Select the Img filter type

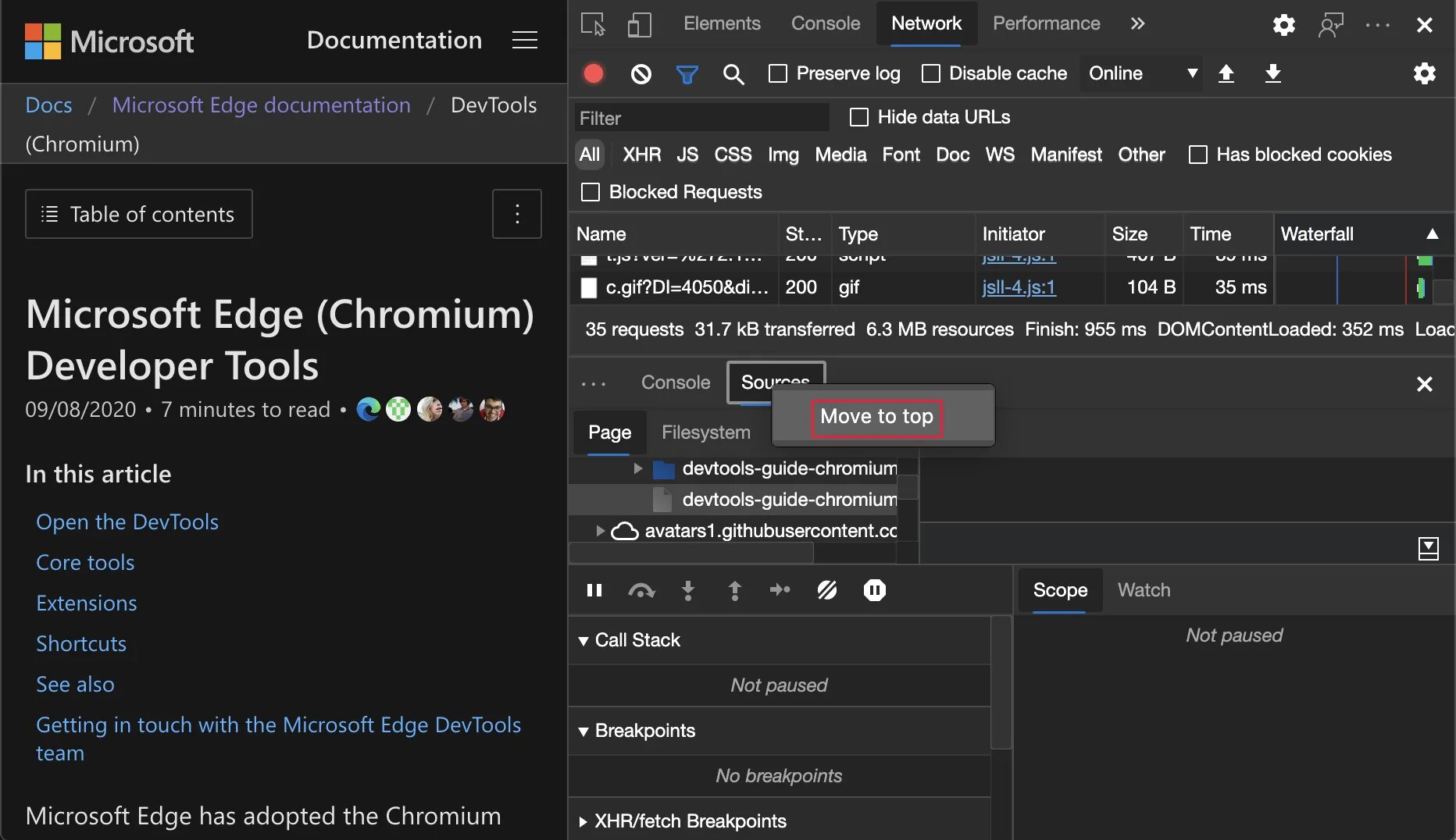[783, 155]
